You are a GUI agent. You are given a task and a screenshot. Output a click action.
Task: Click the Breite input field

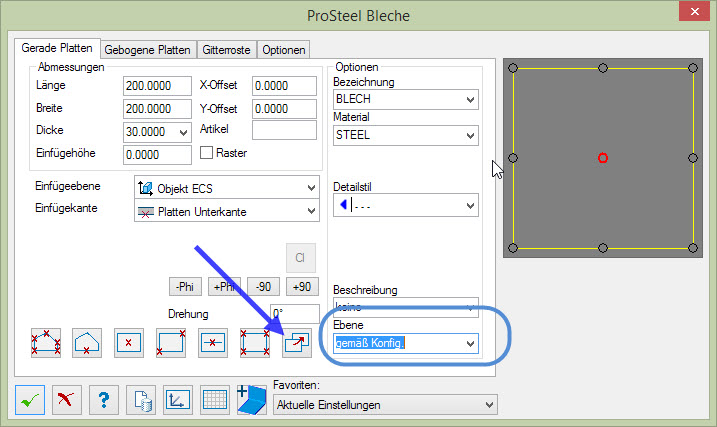tap(157, 109)
